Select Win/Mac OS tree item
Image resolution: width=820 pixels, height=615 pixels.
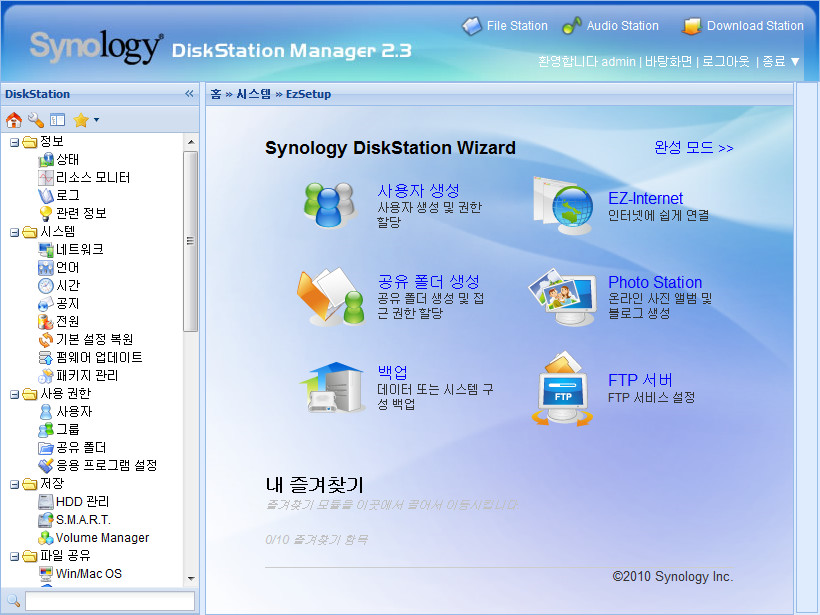(x=89, y=574)
